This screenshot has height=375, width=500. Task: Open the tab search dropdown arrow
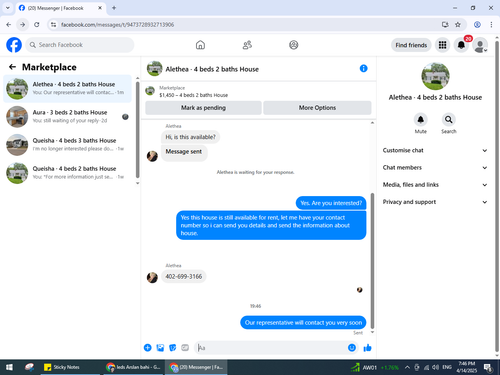8,8
